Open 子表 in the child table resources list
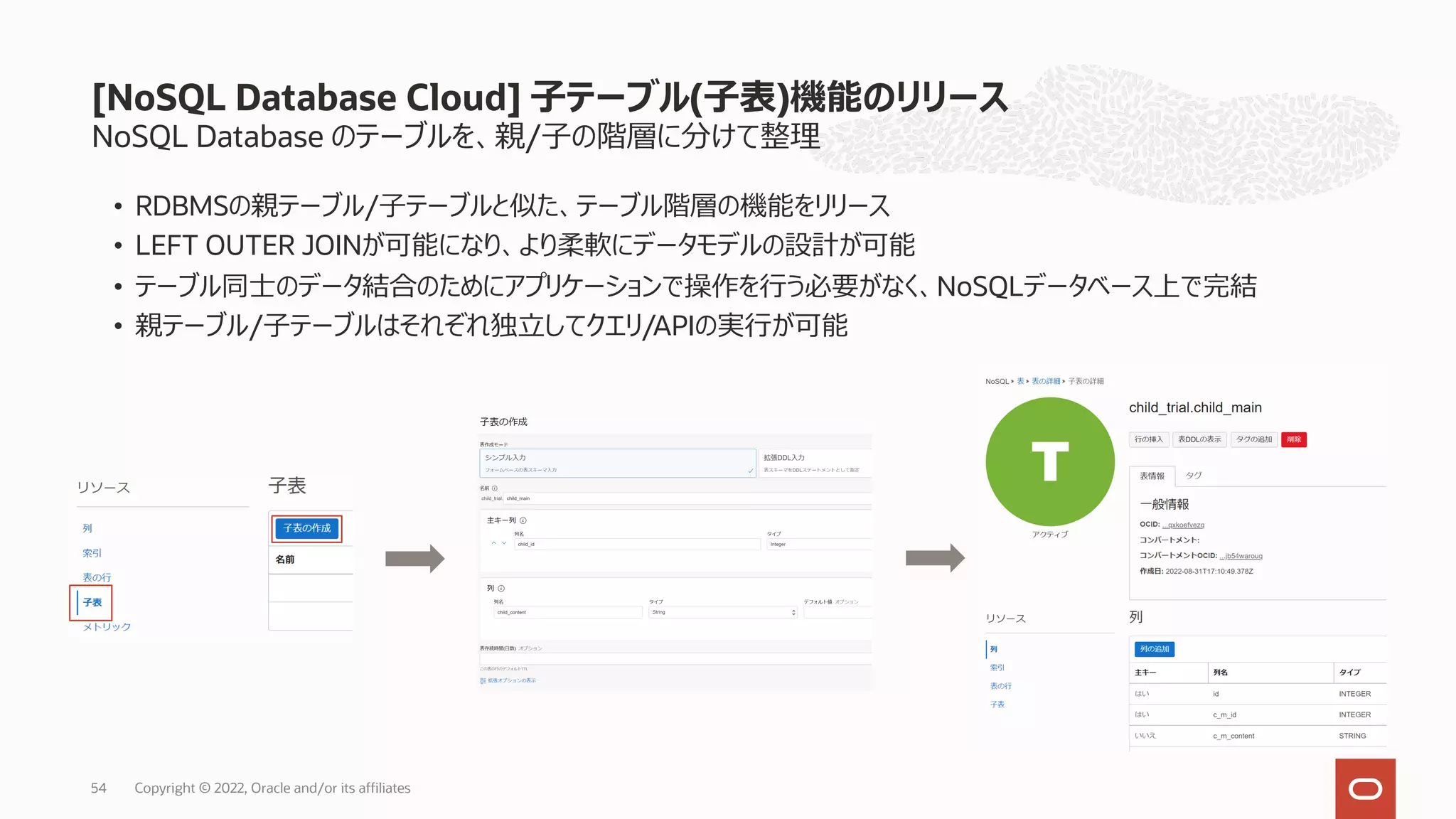 997,705
